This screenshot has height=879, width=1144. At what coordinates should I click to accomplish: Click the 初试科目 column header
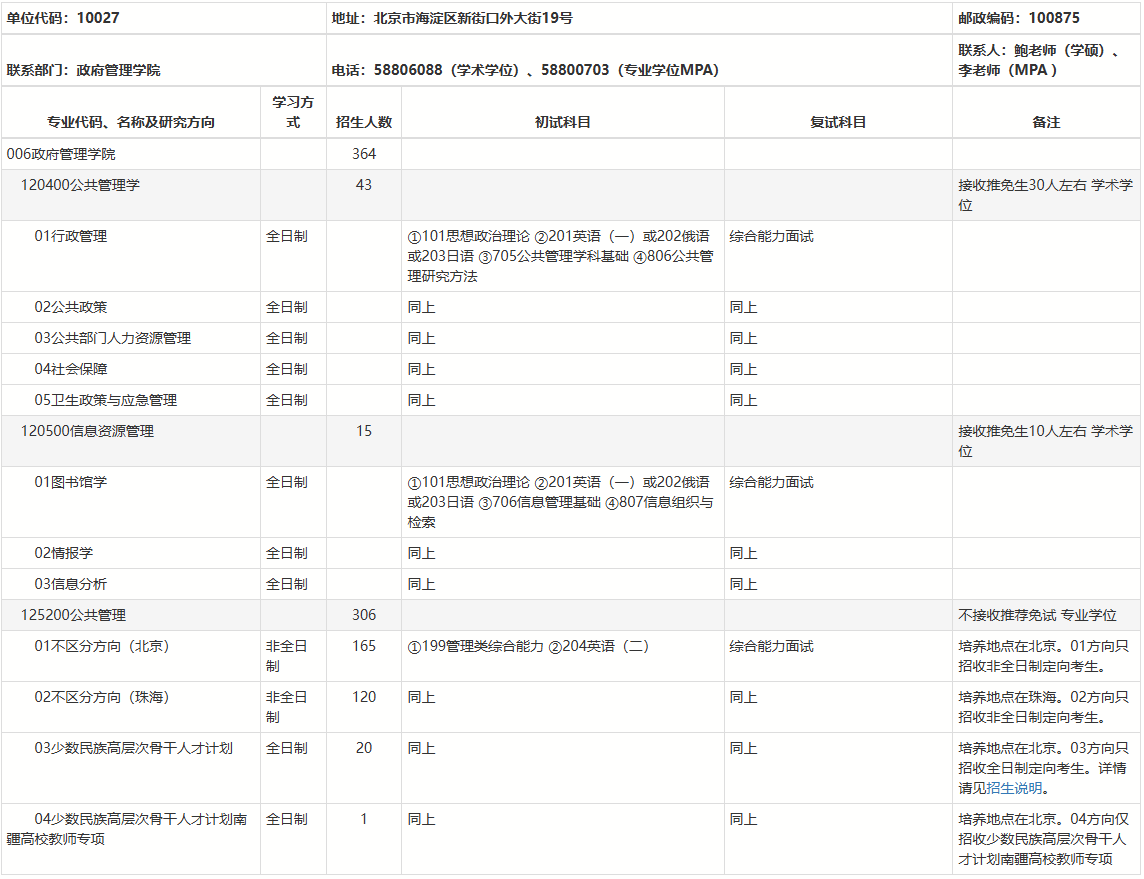(x=563, y=122)
